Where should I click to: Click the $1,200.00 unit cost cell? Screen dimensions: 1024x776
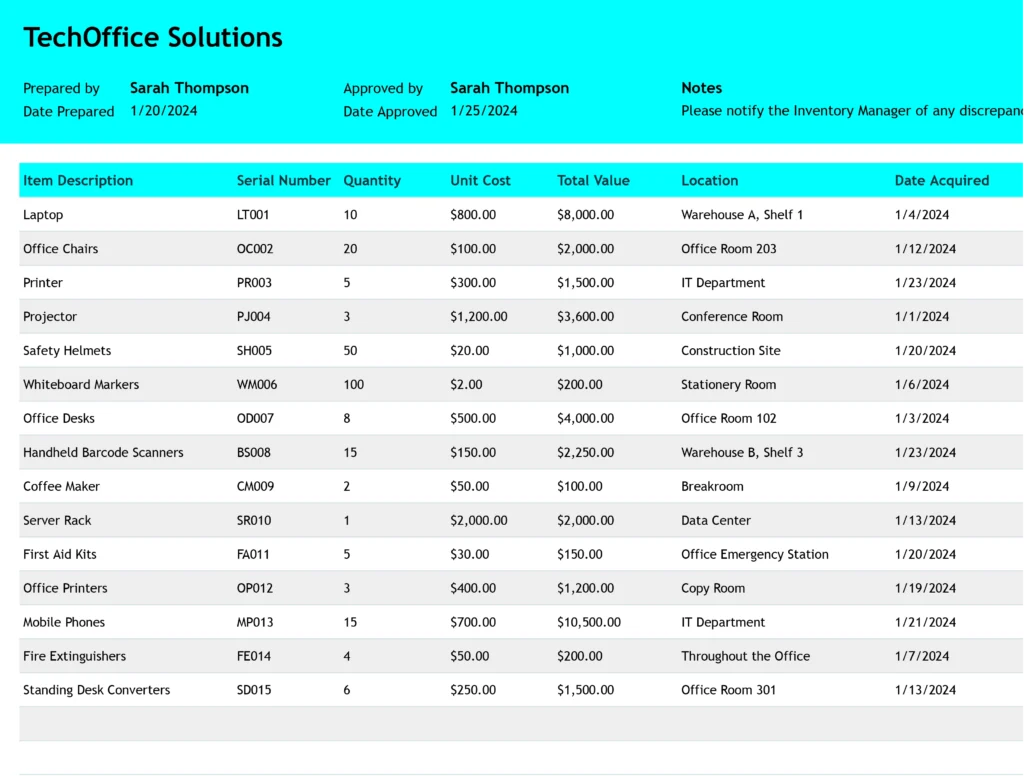479,317
